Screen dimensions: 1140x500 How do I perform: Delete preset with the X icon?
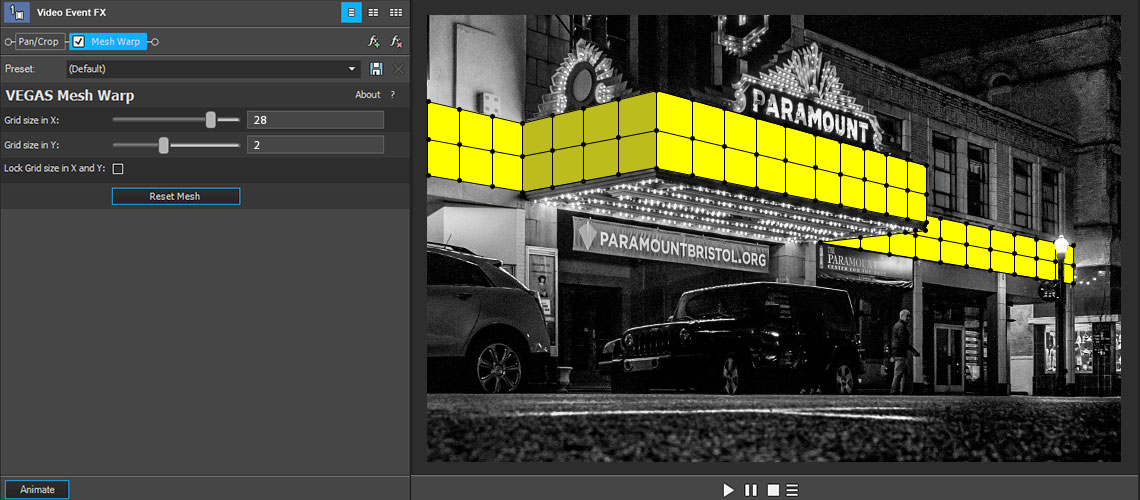point(398,69)
